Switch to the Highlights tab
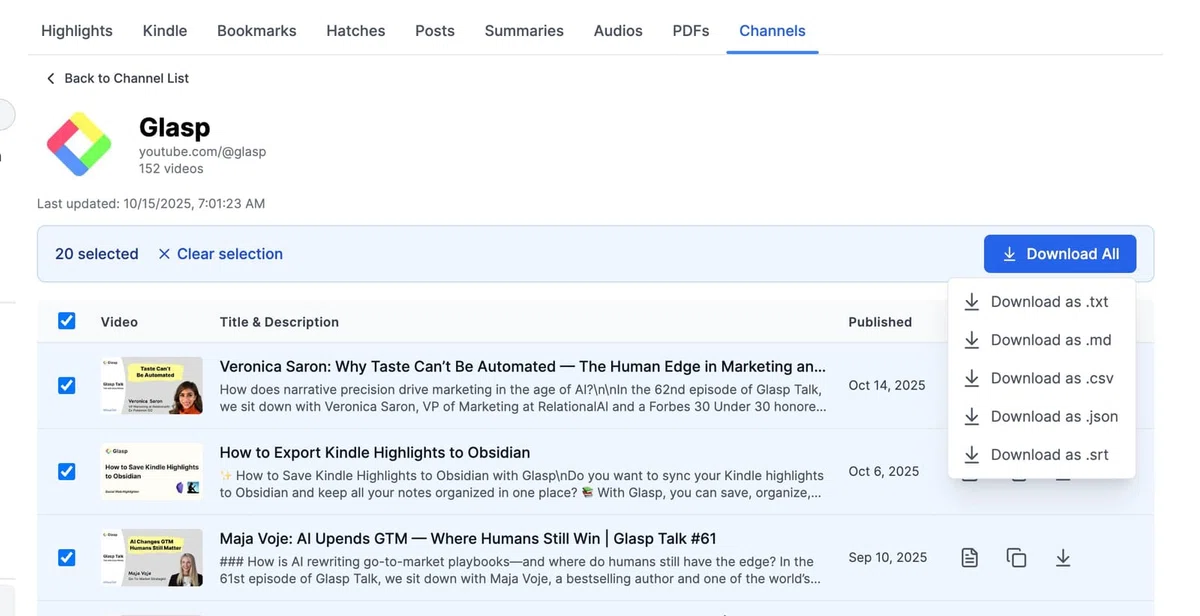 pyautogui.click(x=77, y=31)
